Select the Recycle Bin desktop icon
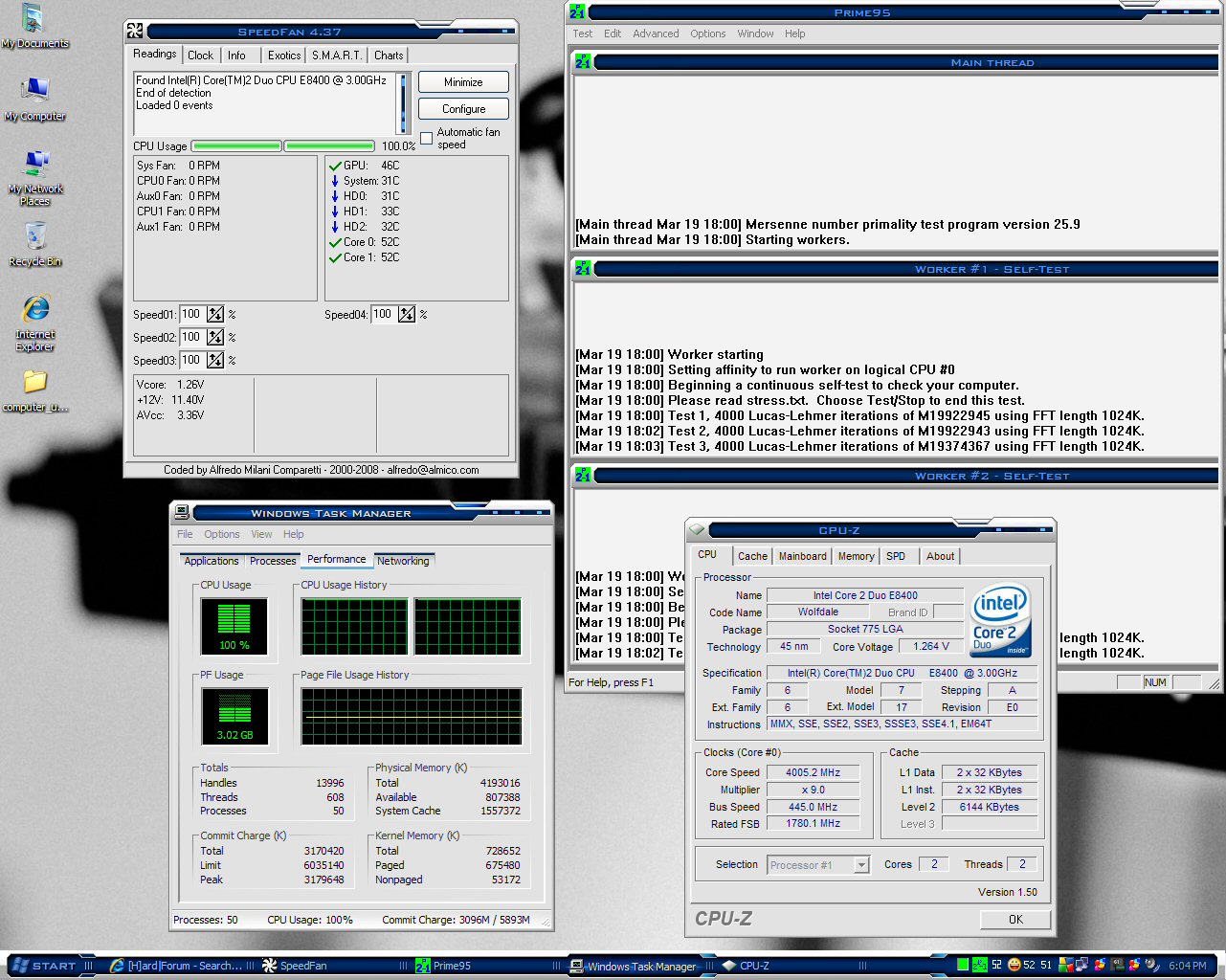1226x980 pixels. (x=35, y=244)
